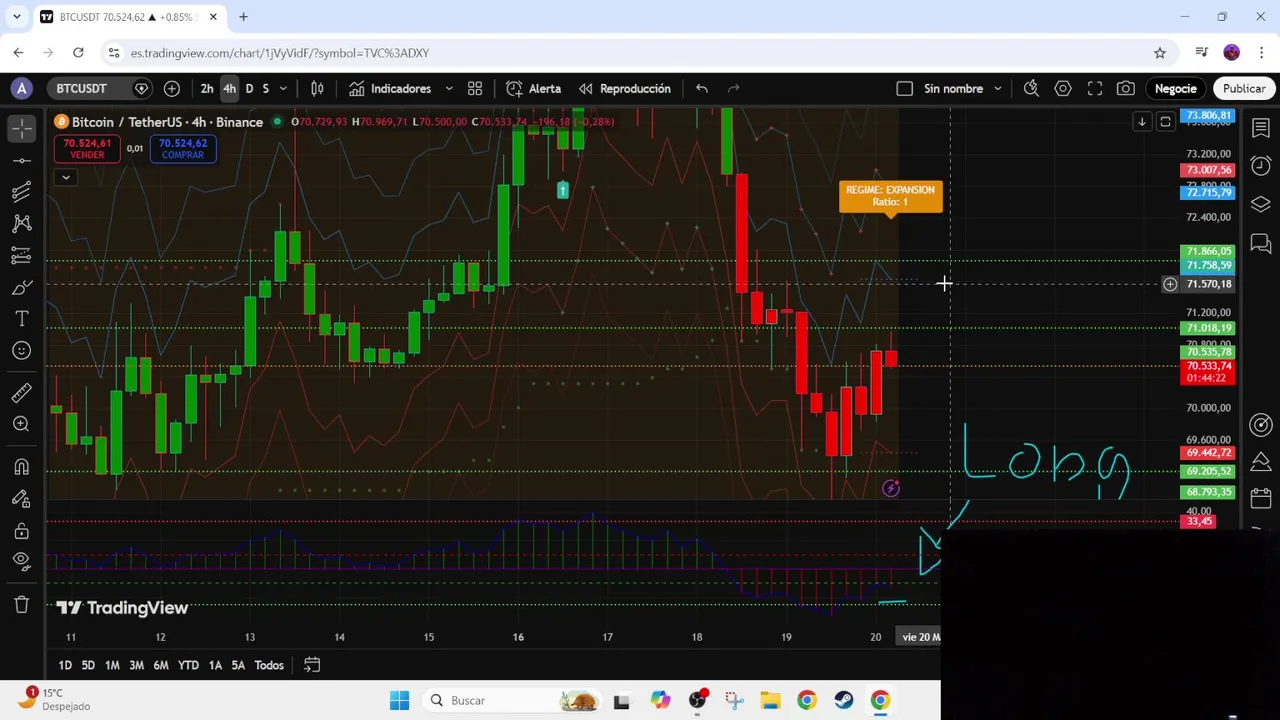Toggle hide all drawings eye icon

click(x=21, y=562)
